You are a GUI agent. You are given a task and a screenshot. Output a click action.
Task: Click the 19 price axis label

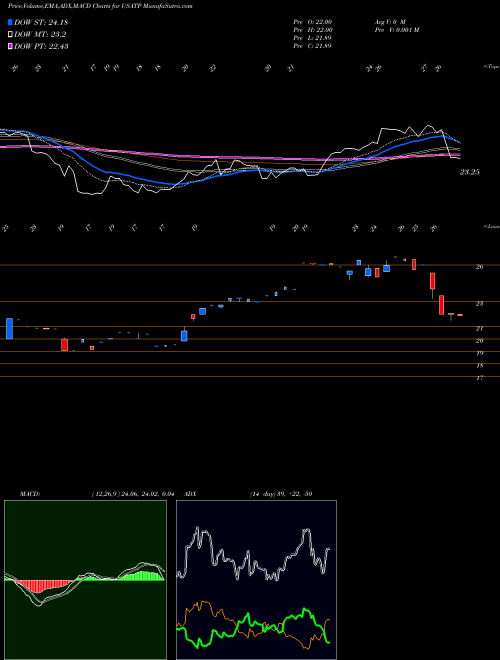tap(479, 353)
